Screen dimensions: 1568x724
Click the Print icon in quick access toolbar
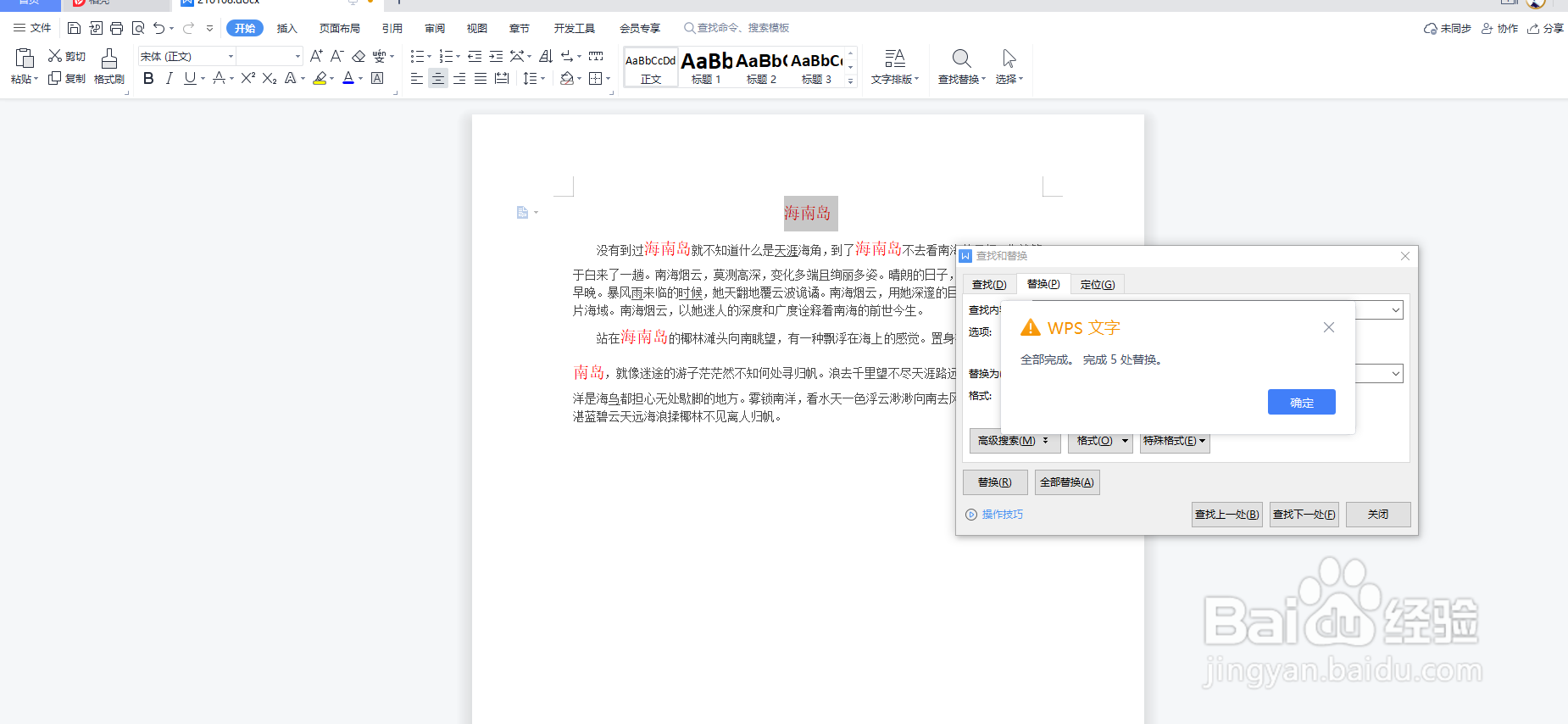pyautogui.click(x=117, y=28)
